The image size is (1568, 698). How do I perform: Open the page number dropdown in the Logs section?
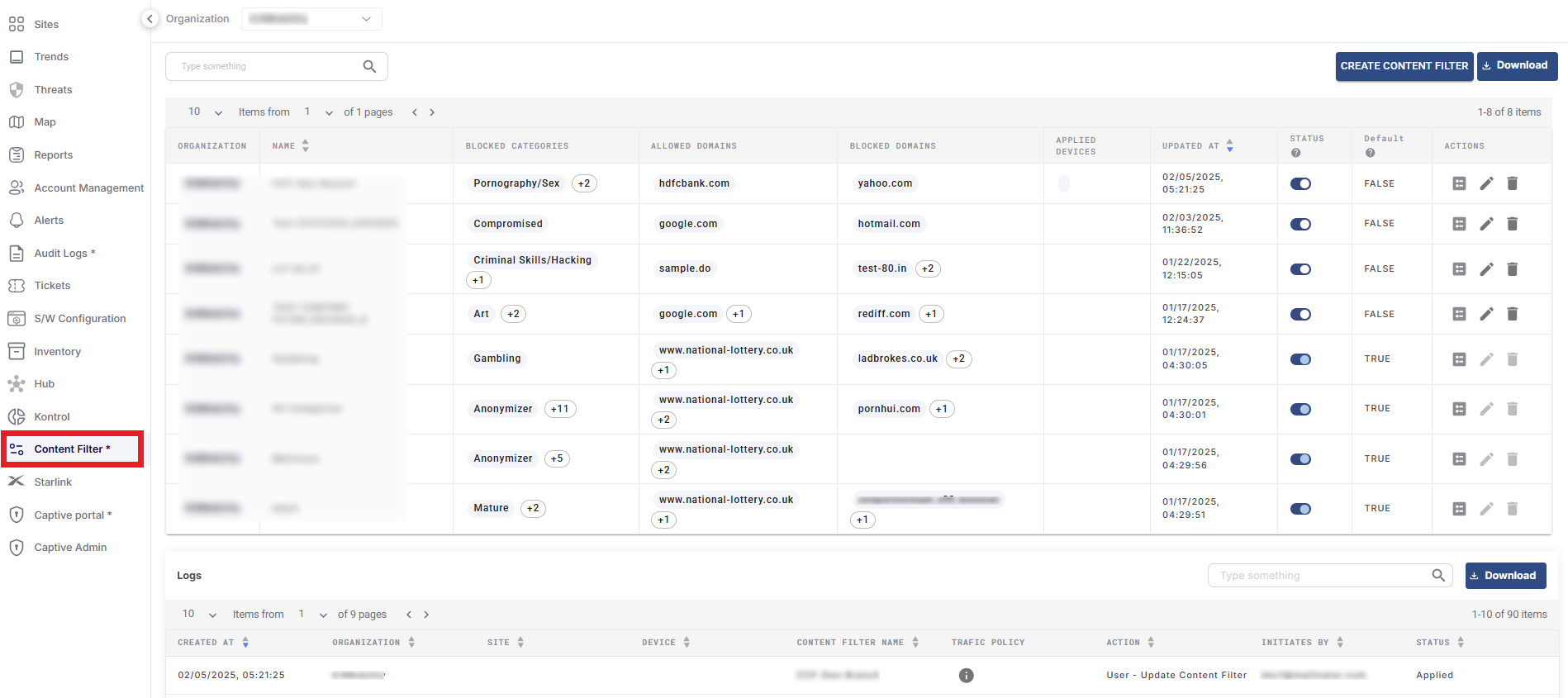[313, 615]
